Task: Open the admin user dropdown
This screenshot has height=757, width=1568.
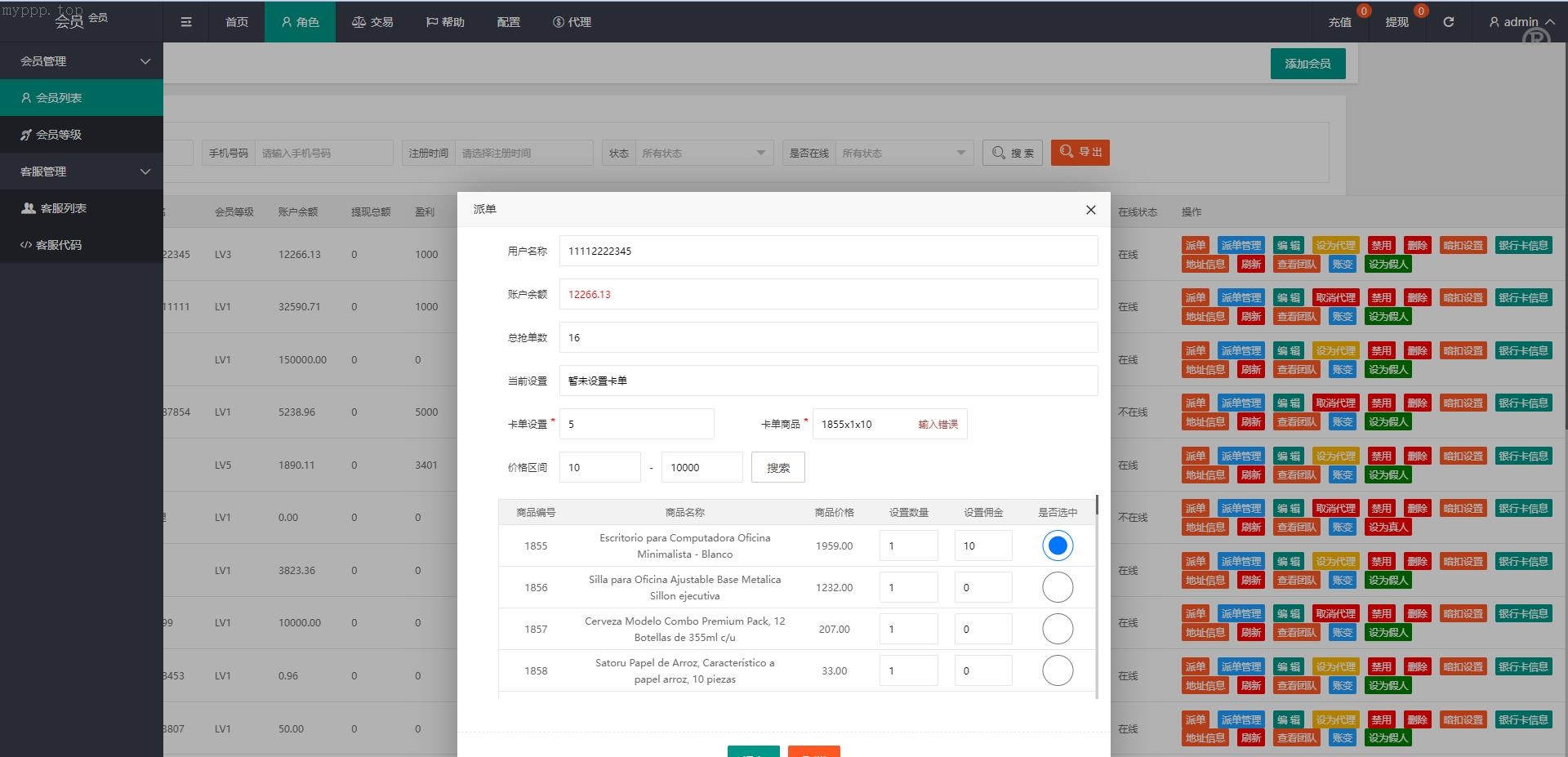Action: (1520, 22)
